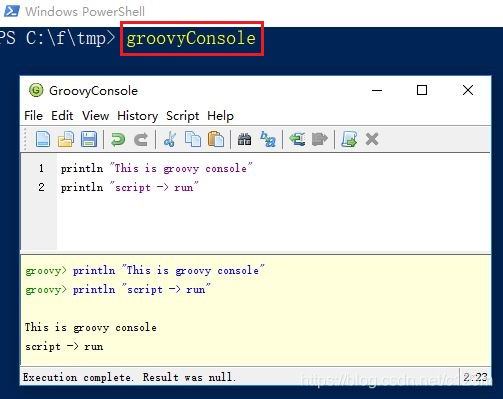
Task: Click output result line 'This is groovy console'
Action: pyautogui.click(x=91, y=327)
